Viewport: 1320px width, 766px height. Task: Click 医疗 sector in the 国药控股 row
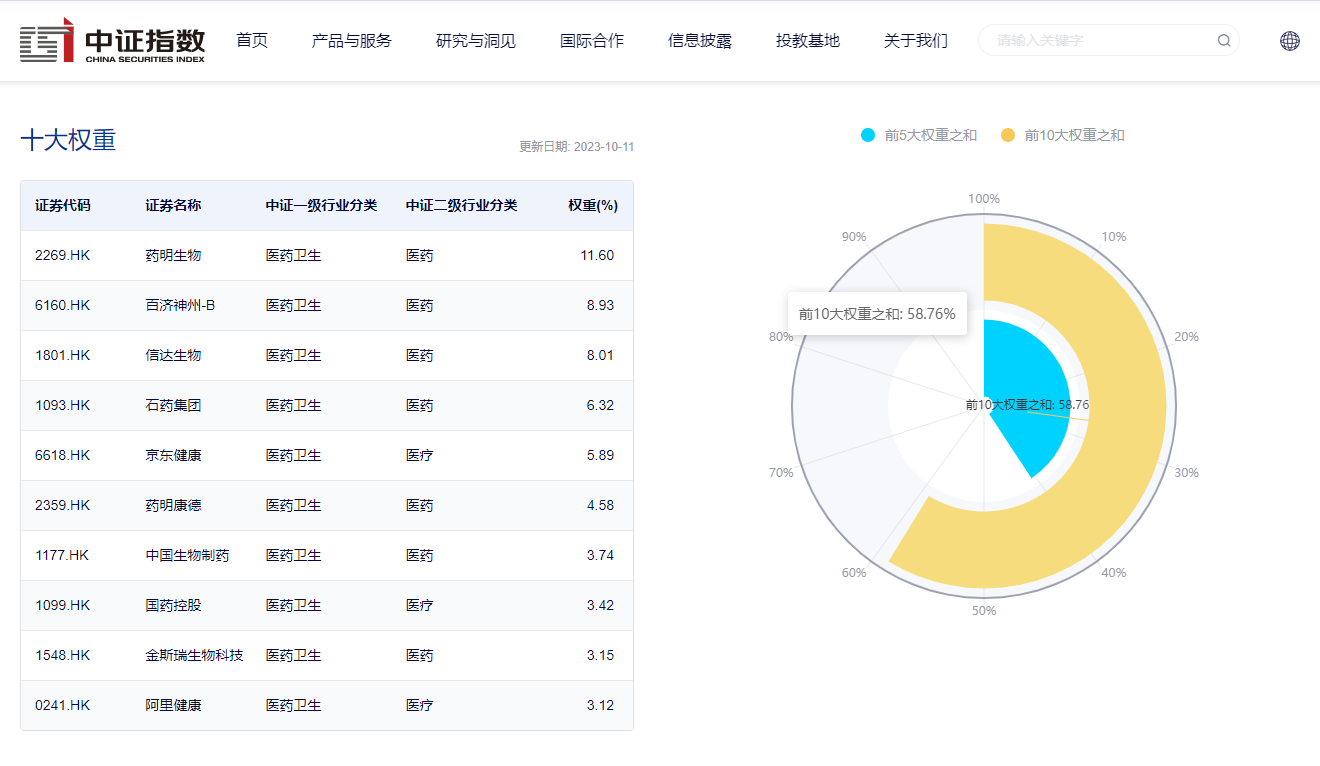(x=420, y=605)
